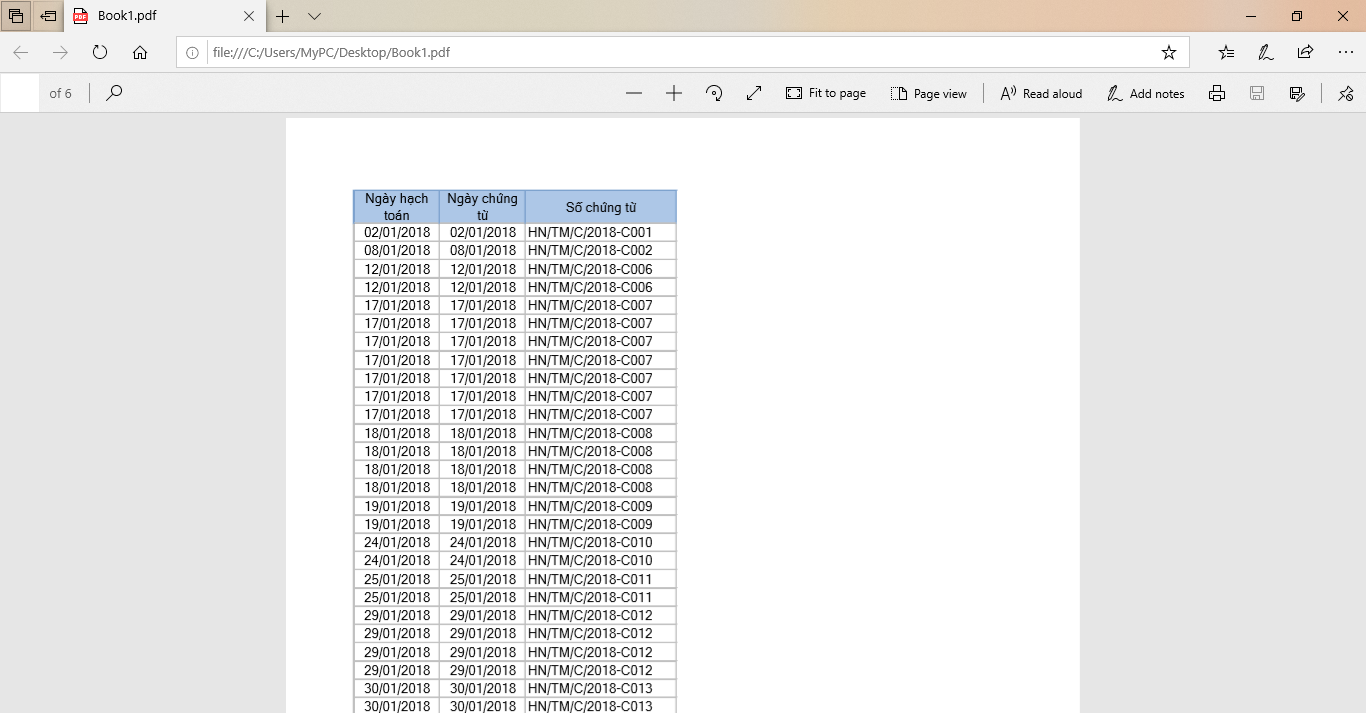1366x713 pixels.
Task: Save the PDF document
Action: coord(1256,93)
